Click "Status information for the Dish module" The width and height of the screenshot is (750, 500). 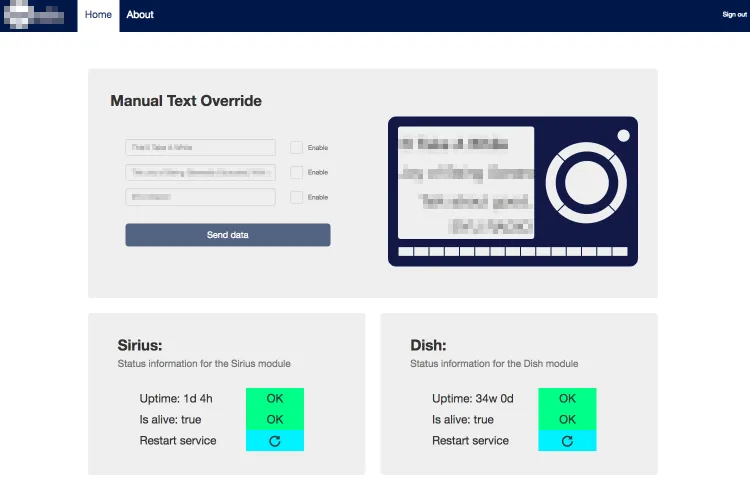pyautogui.click(x=494, y=364)
